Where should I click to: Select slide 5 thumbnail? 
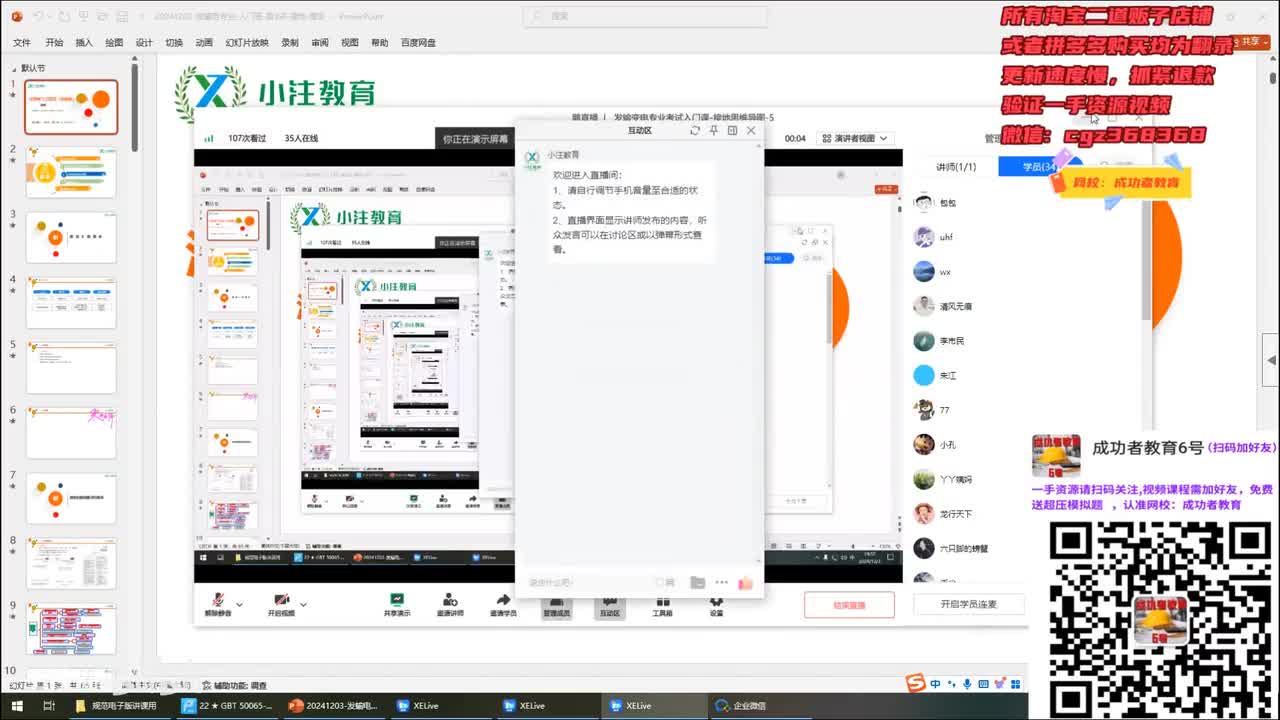coord(71,368)
